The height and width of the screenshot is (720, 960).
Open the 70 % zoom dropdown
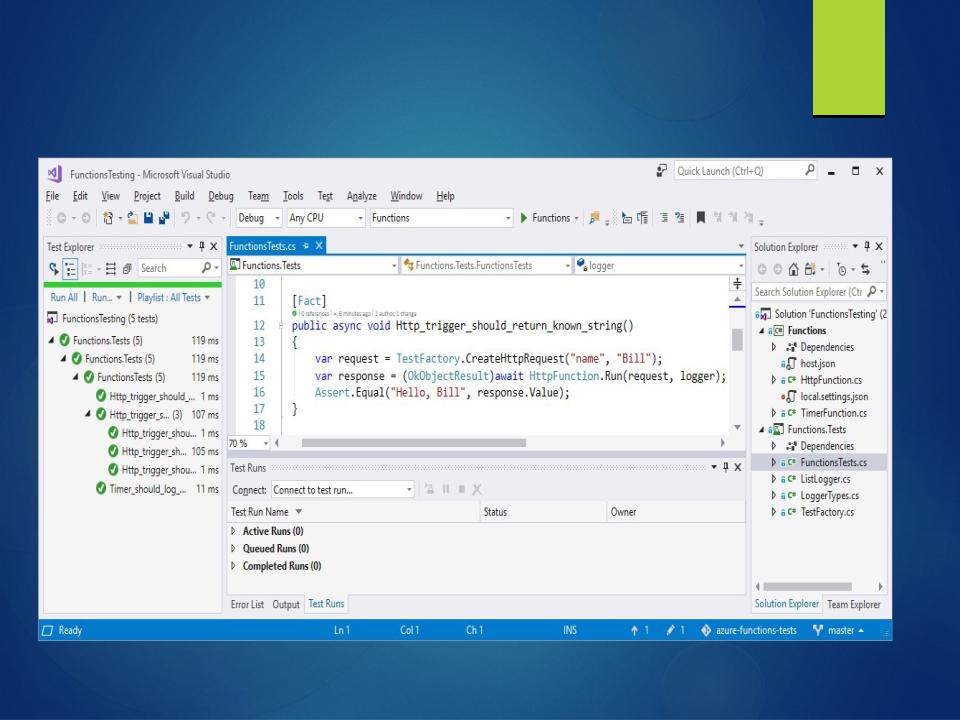[249, 443]
